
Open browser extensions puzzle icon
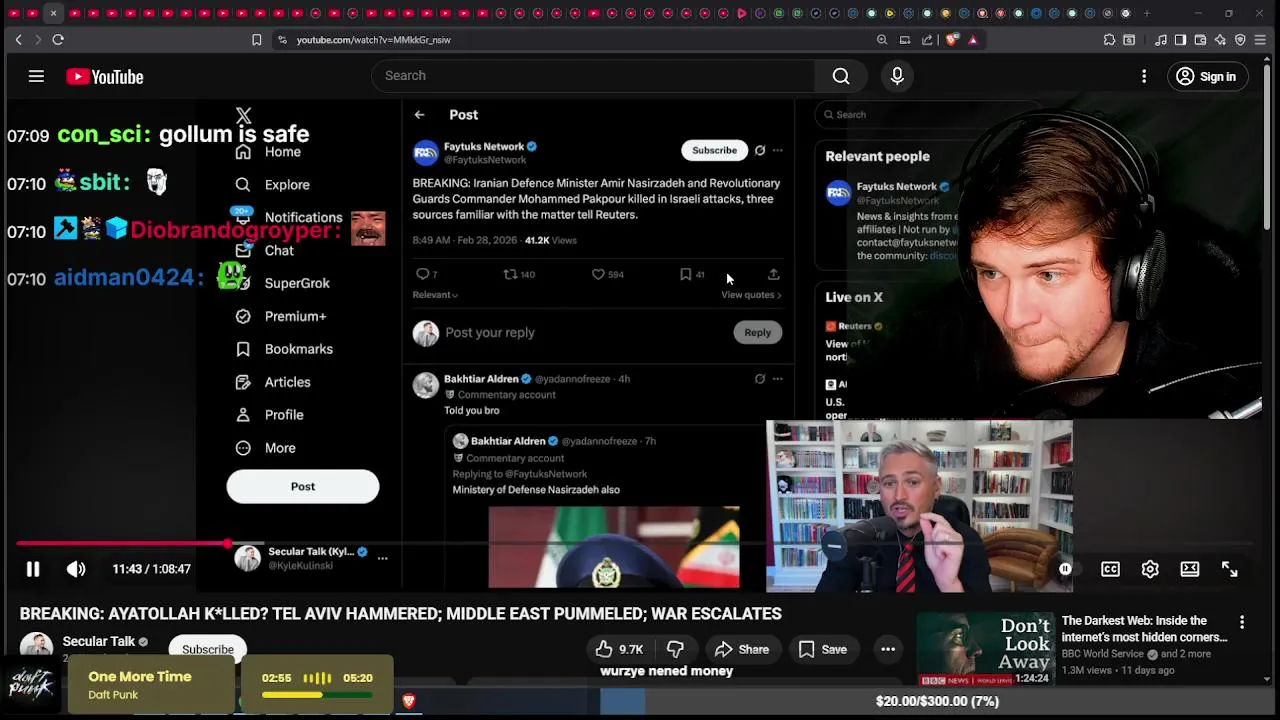click(1109, 40)
